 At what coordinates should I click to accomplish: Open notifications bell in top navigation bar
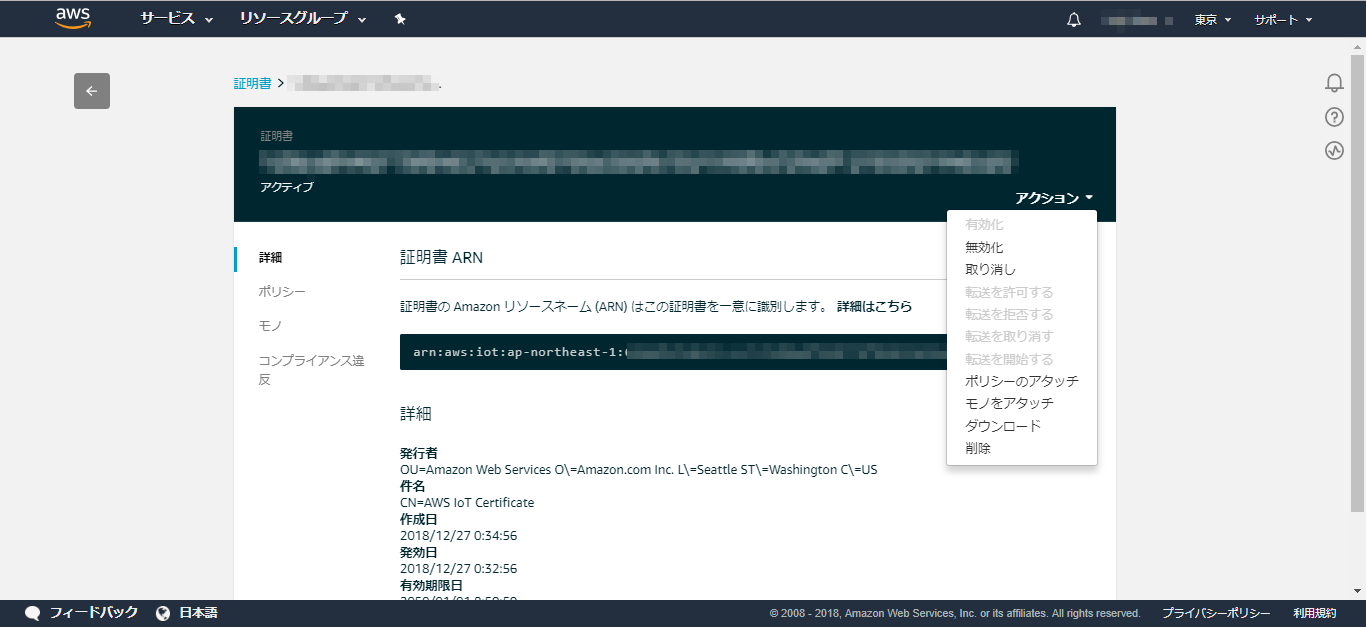[1074, 19]
